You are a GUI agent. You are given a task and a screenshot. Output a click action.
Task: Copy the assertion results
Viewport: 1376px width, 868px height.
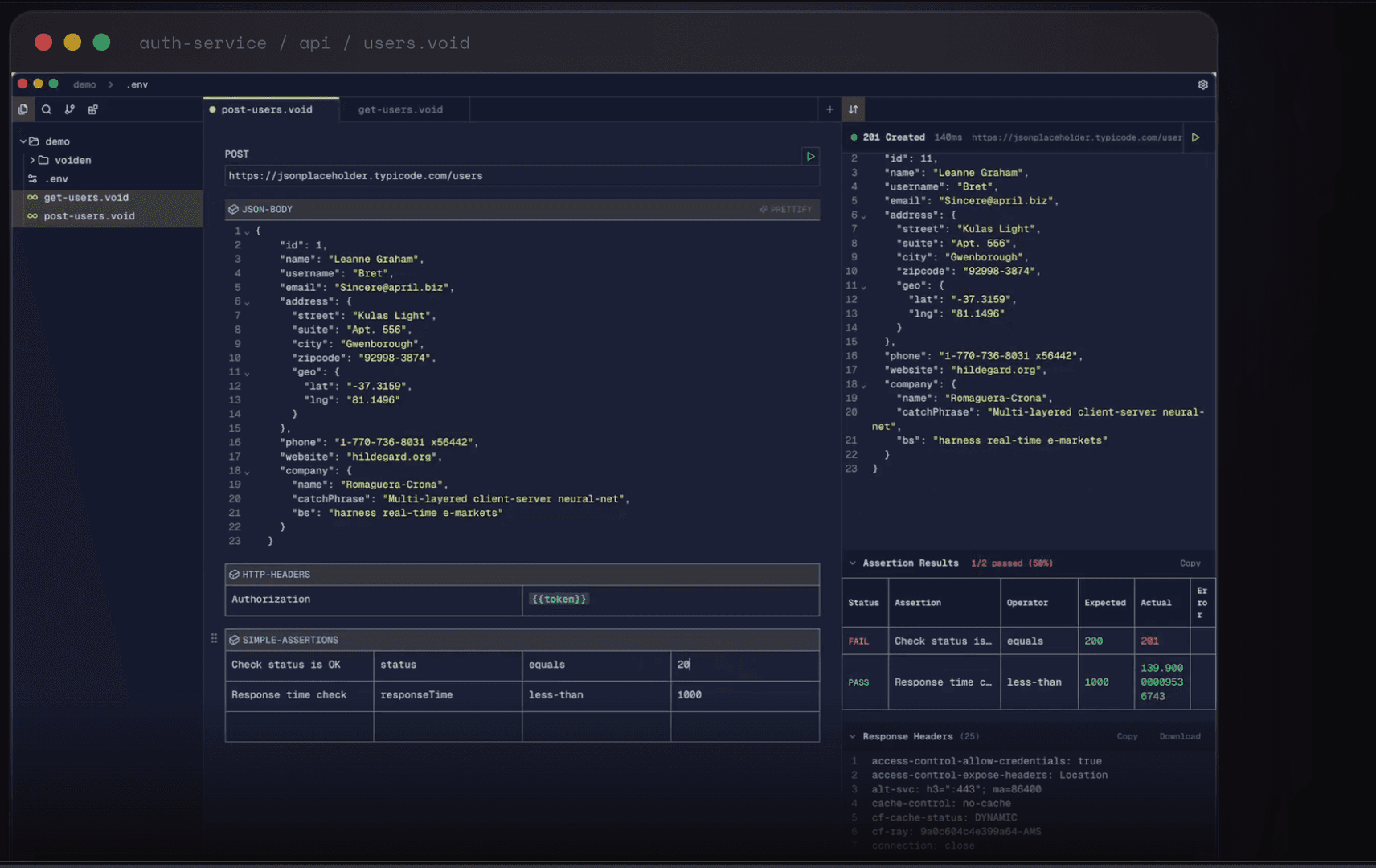click(1190, 563)
